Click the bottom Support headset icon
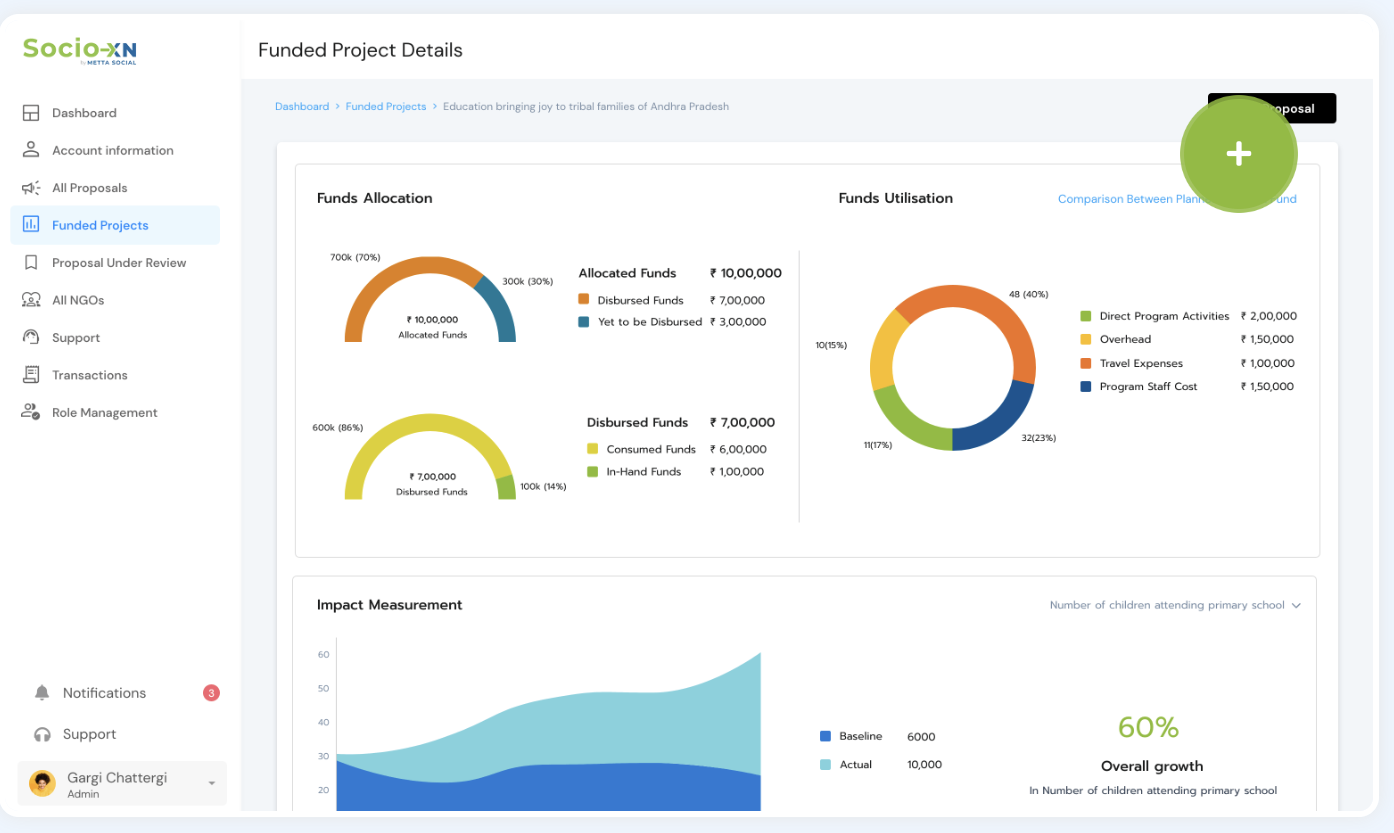 tap(42, 734)
